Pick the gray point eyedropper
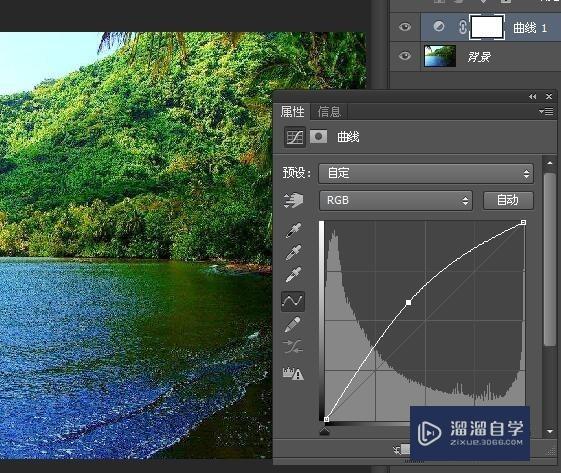Viewport: 561px width, 473px height. (293, 253)
